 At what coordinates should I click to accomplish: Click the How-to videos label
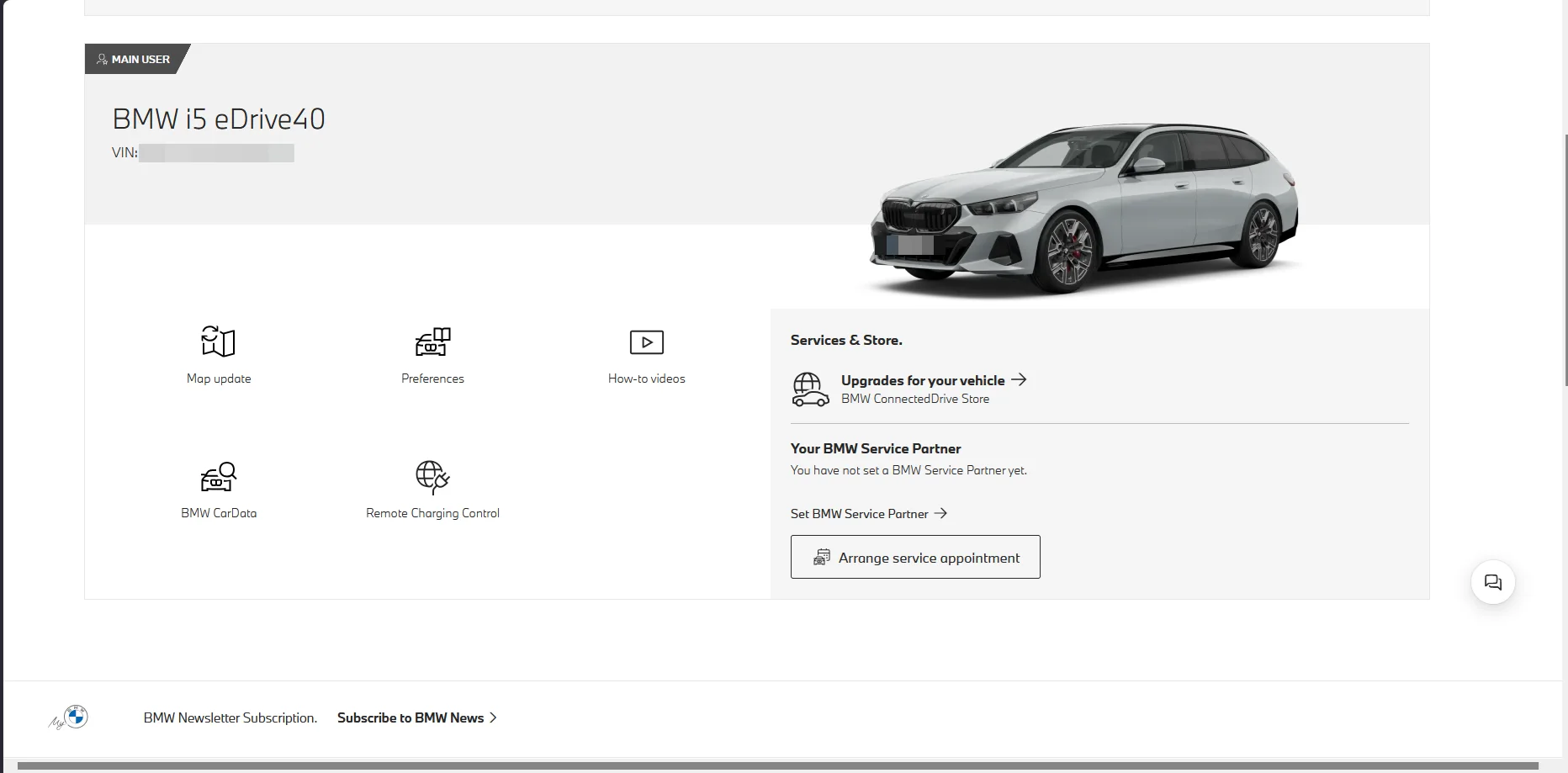tap(647, 379)
